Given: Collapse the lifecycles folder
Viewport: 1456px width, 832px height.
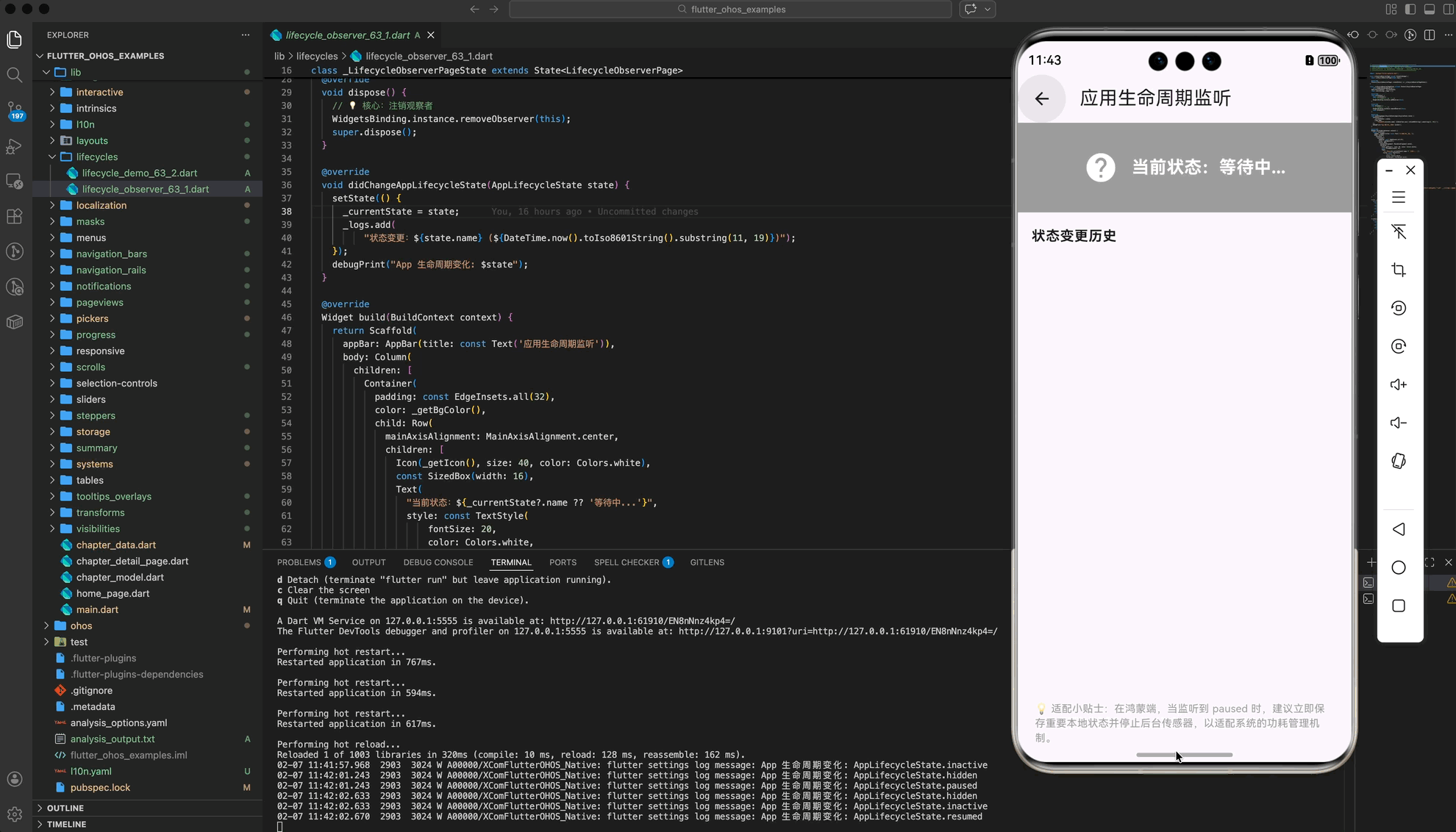Looking at the screenshot, I should tap(96, 157).
